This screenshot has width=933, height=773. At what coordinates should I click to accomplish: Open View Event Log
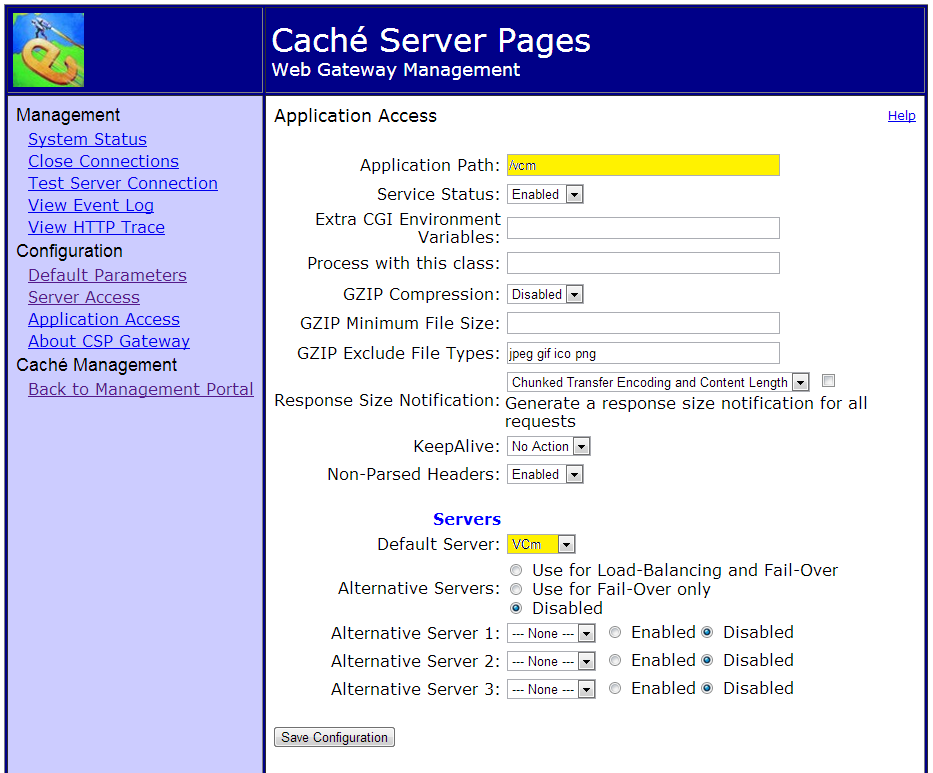pyautogui.click(x=90, y=205)
